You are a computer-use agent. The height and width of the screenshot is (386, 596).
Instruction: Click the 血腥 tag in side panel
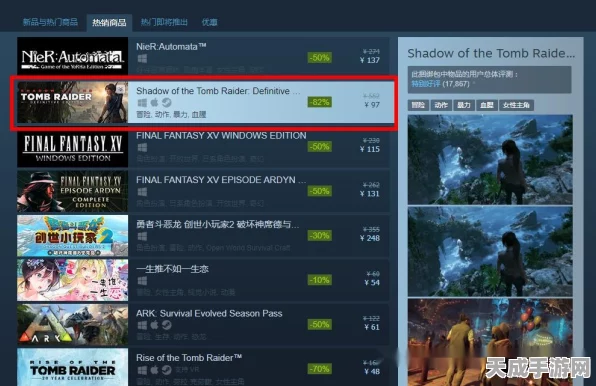click(487, 105)
